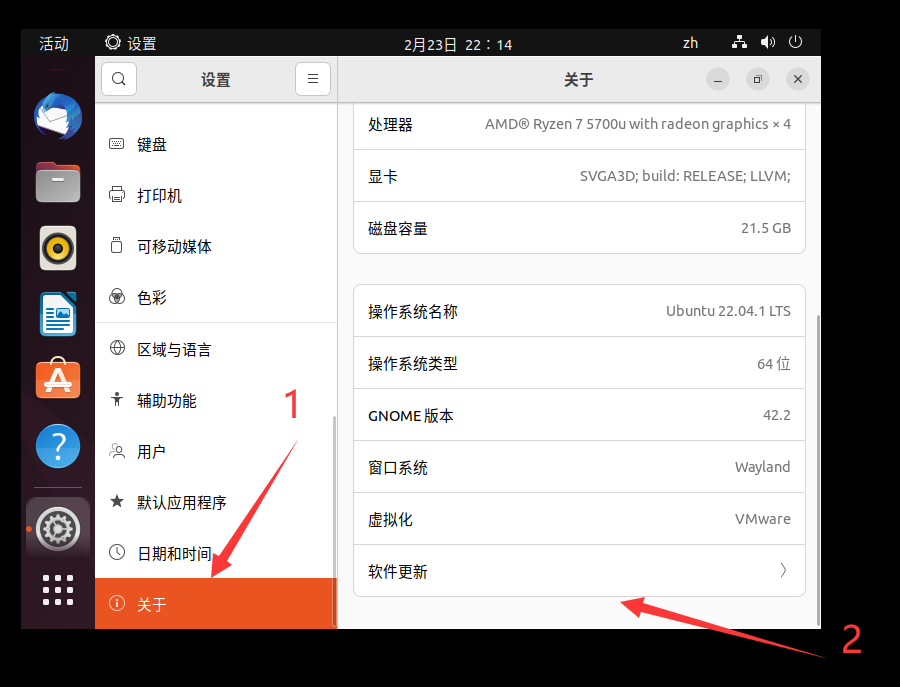Screen dimensions: 900x687
Task: Click the 操作系统名称 row
Action: coord(579,311)
